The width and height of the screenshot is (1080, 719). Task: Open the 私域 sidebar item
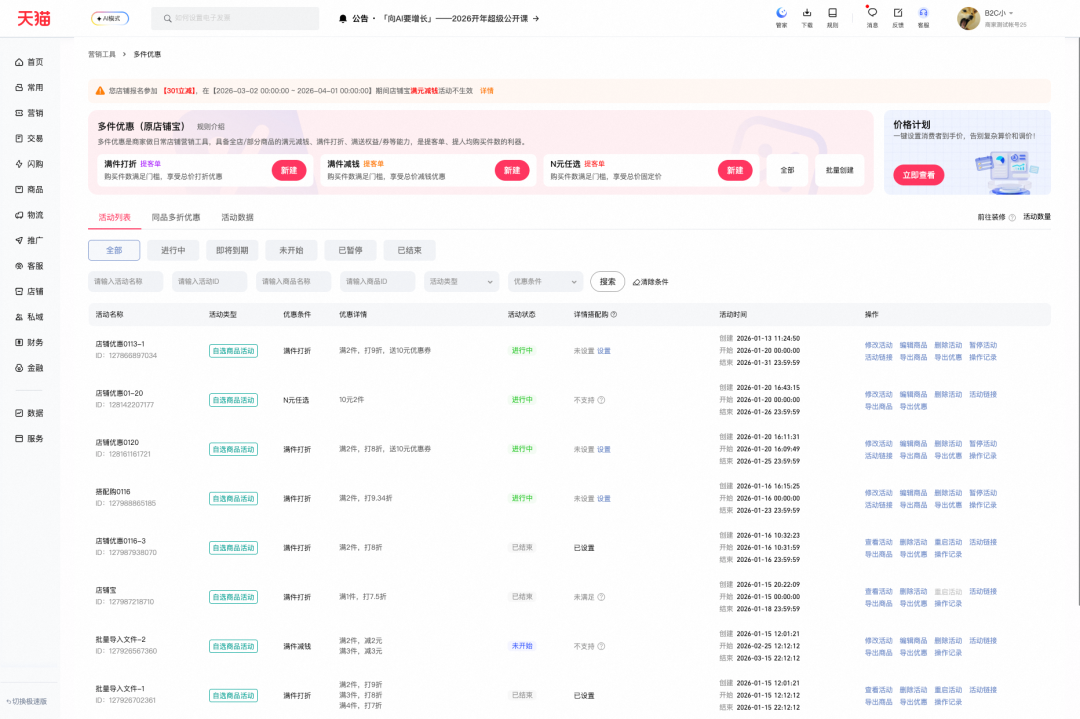click(29, 317)
